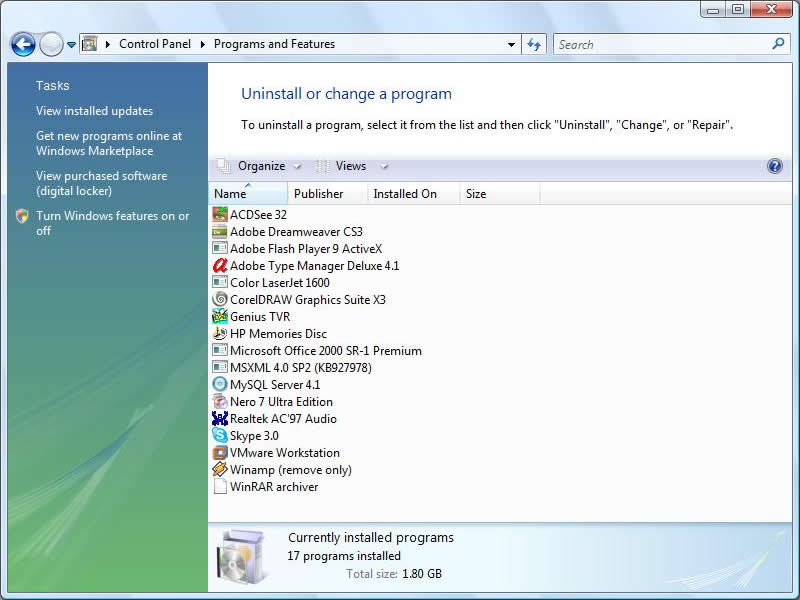
Task: Click the WinRAR archiver icon
Action: click(220, 486)
